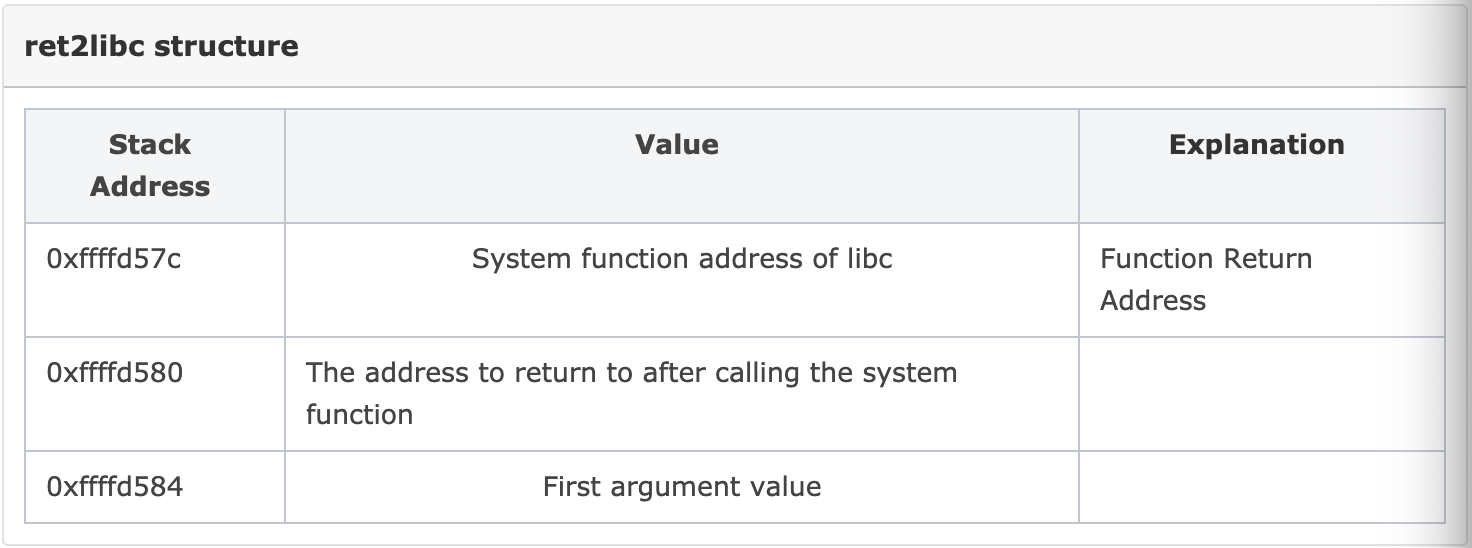The height and width of the screenshot is (548, 1472).
Task: Click the 'Function Return Address' explanation cell
Action: (x=1262, y=280)
